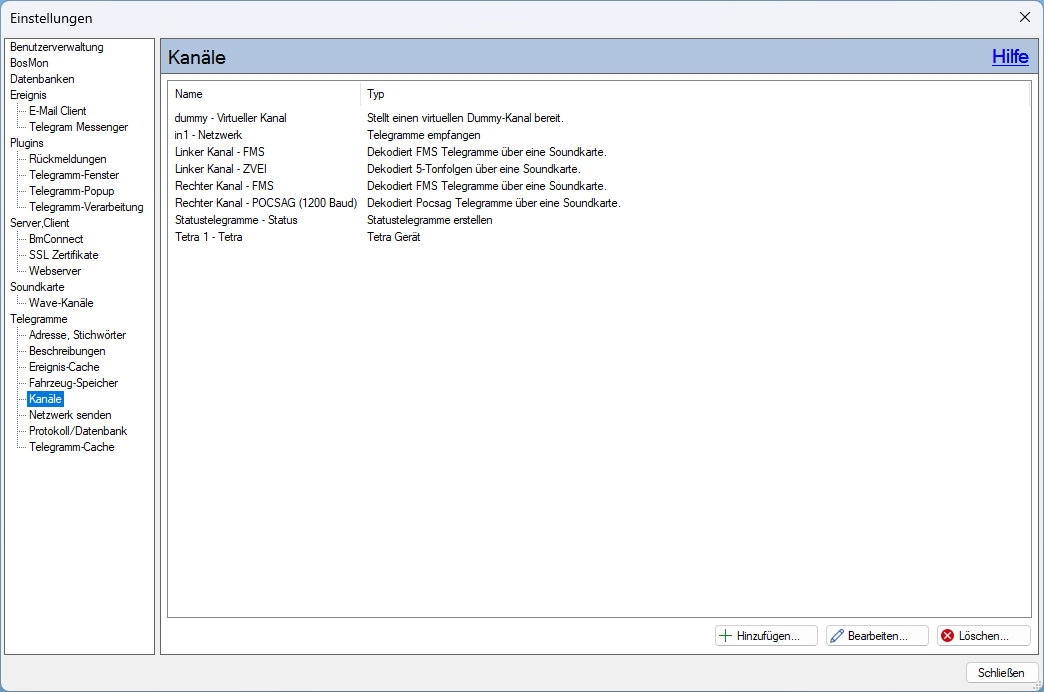Open the Webserver settings
The width and height of the screenshot is (1044, 692).
point(55,271)
